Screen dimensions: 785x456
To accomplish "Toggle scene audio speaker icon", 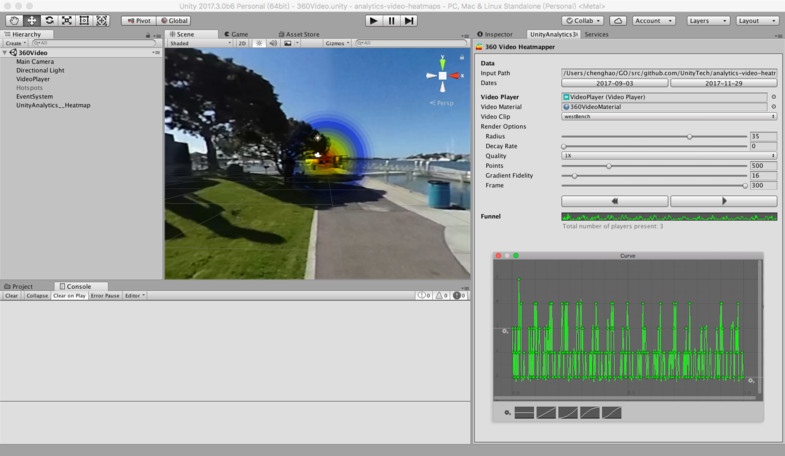I will pyautogui.click(x=273, y=43).
